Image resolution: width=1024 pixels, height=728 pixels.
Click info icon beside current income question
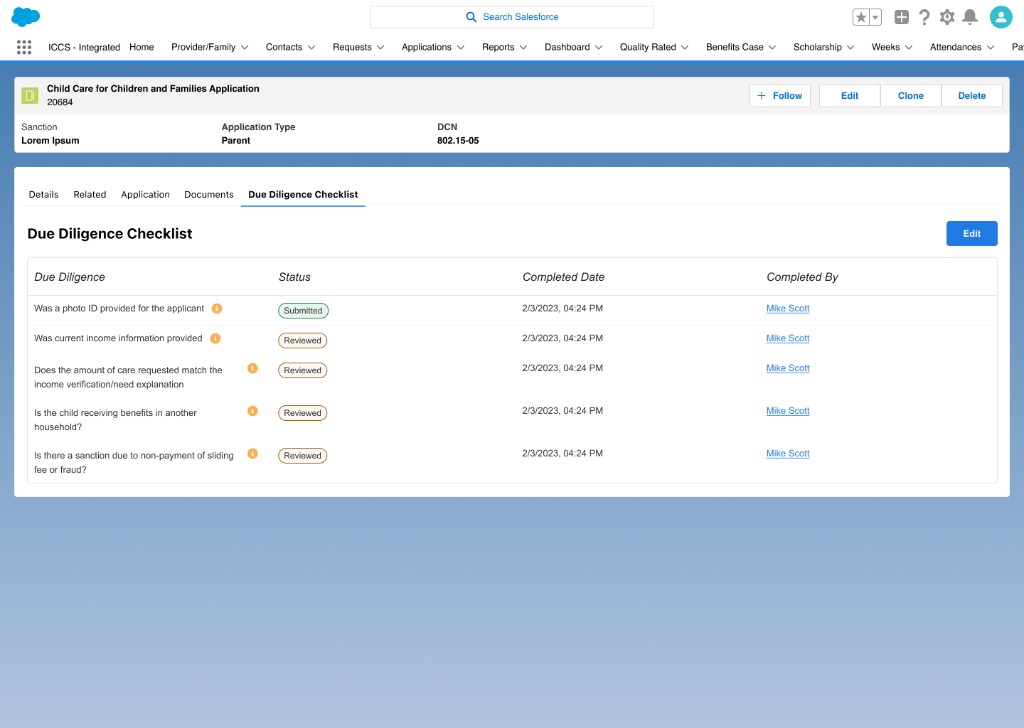click(216, 338)
